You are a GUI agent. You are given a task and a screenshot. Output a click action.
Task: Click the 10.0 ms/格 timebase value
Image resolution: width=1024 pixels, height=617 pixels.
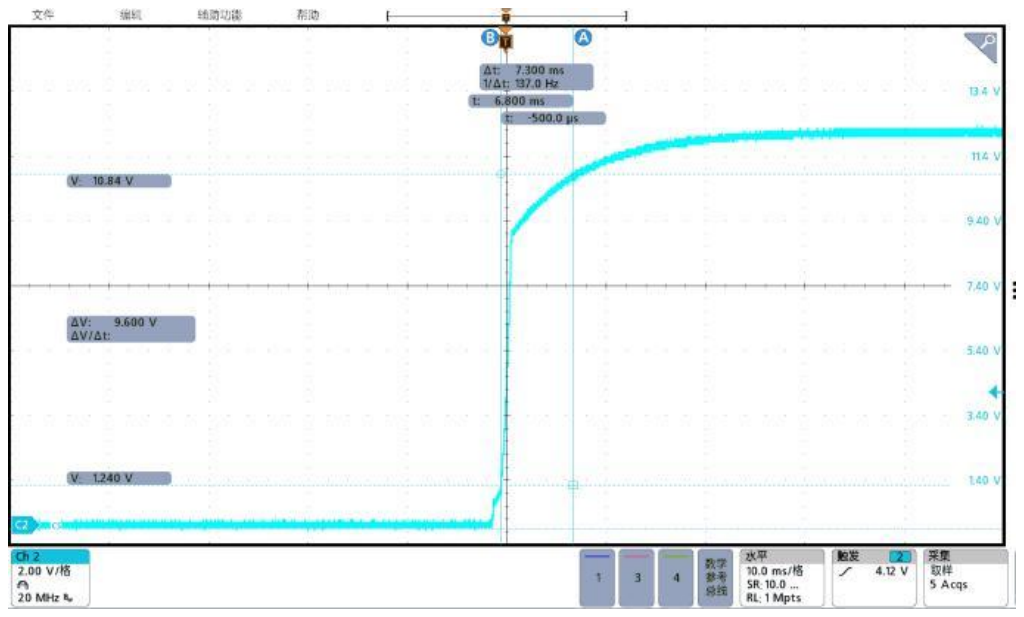tap(775, 571)
